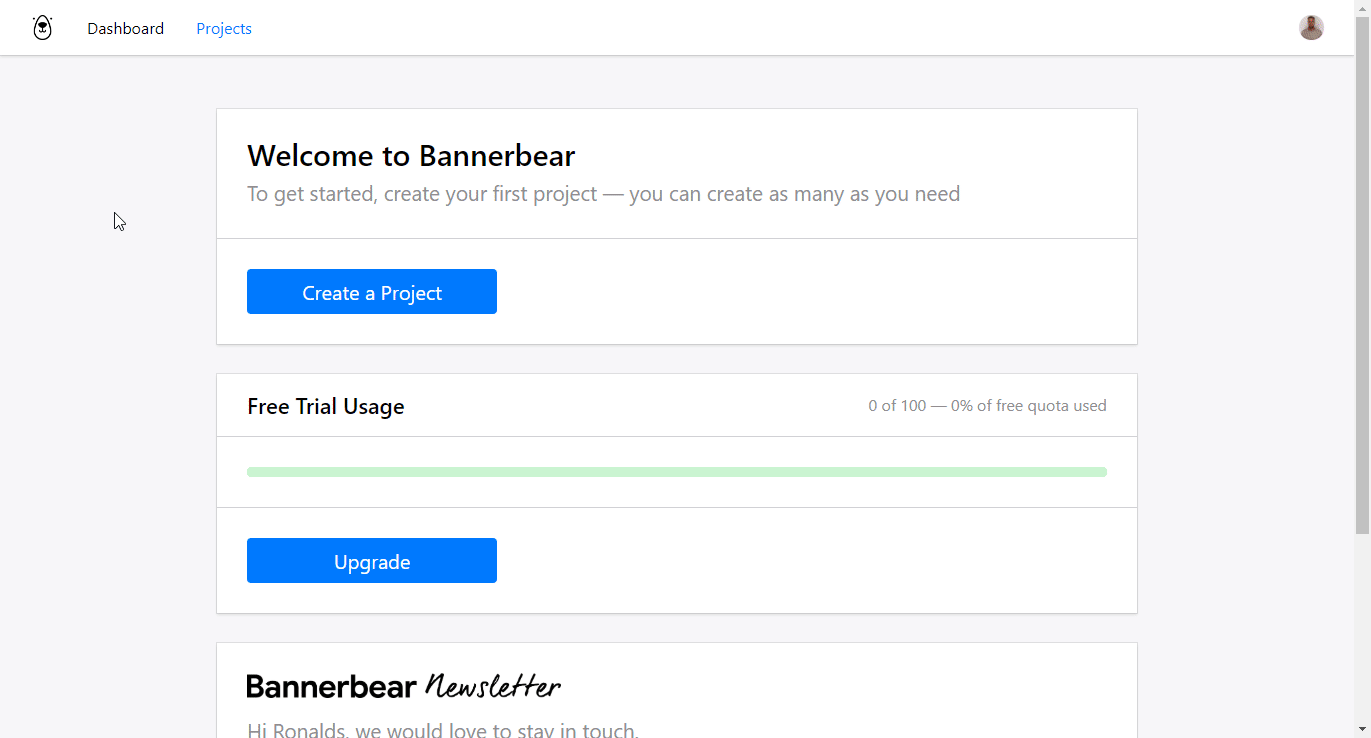
Task: Click the top navigation bar background
Action: point(700,27)
